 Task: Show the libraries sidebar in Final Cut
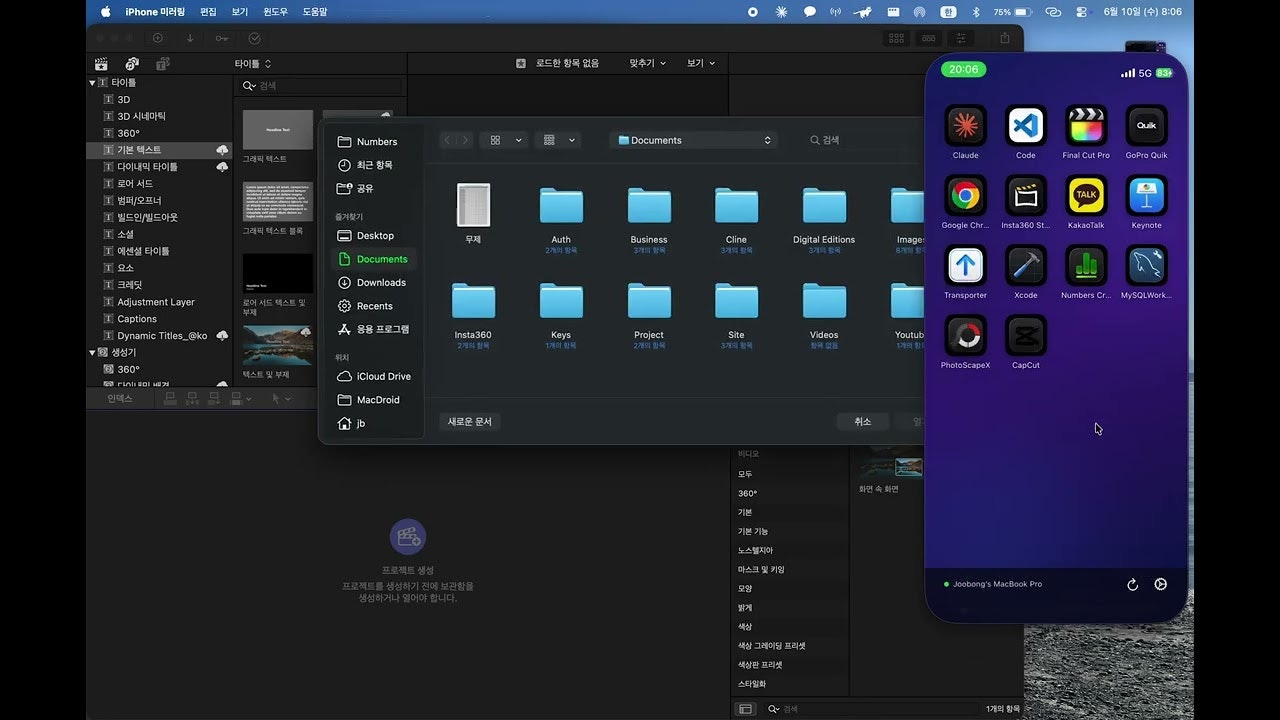[101, 63]
